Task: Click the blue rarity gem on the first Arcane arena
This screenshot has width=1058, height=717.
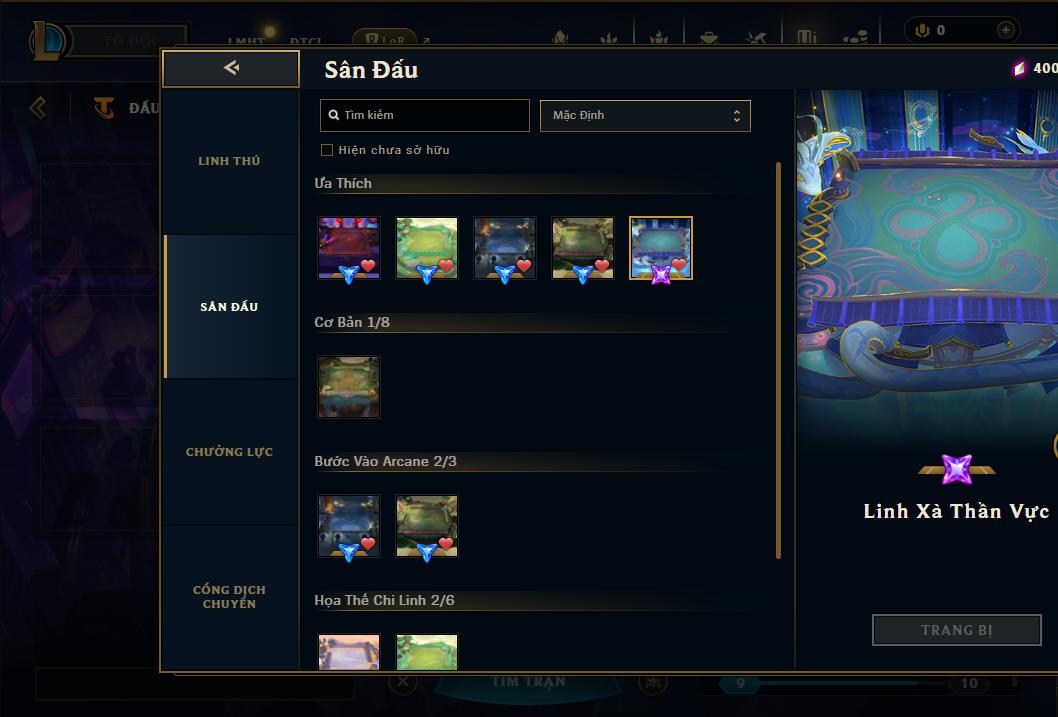Action: pyautogui.click(x=349, y=552)
